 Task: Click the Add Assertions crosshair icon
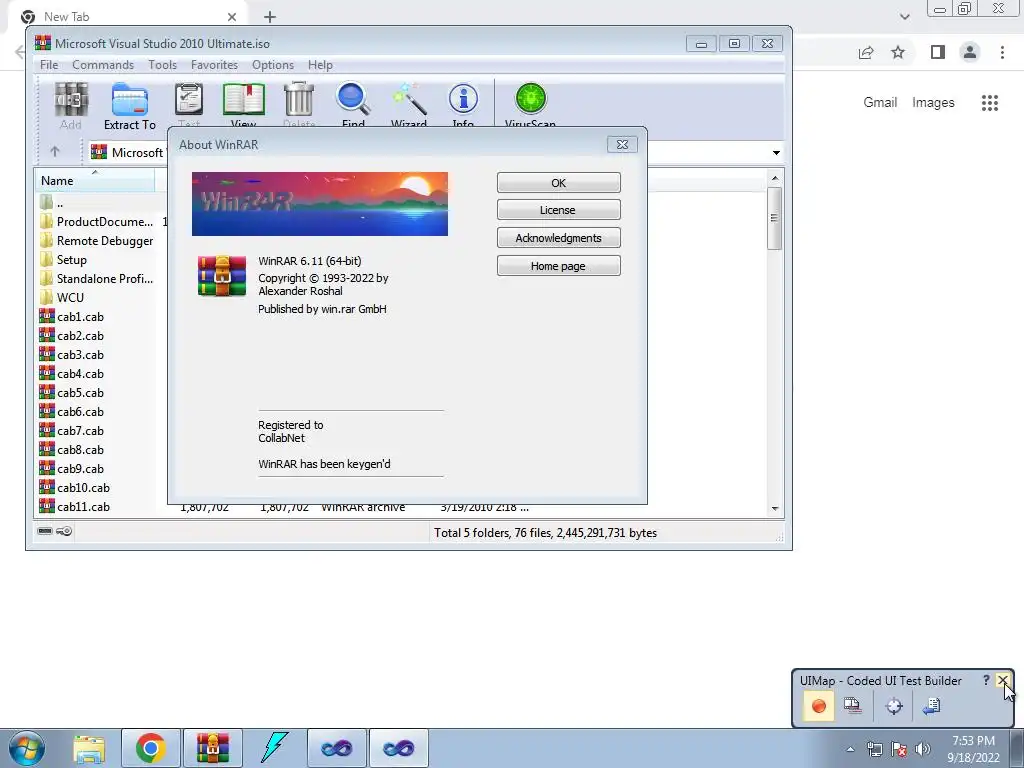point(894,706)
